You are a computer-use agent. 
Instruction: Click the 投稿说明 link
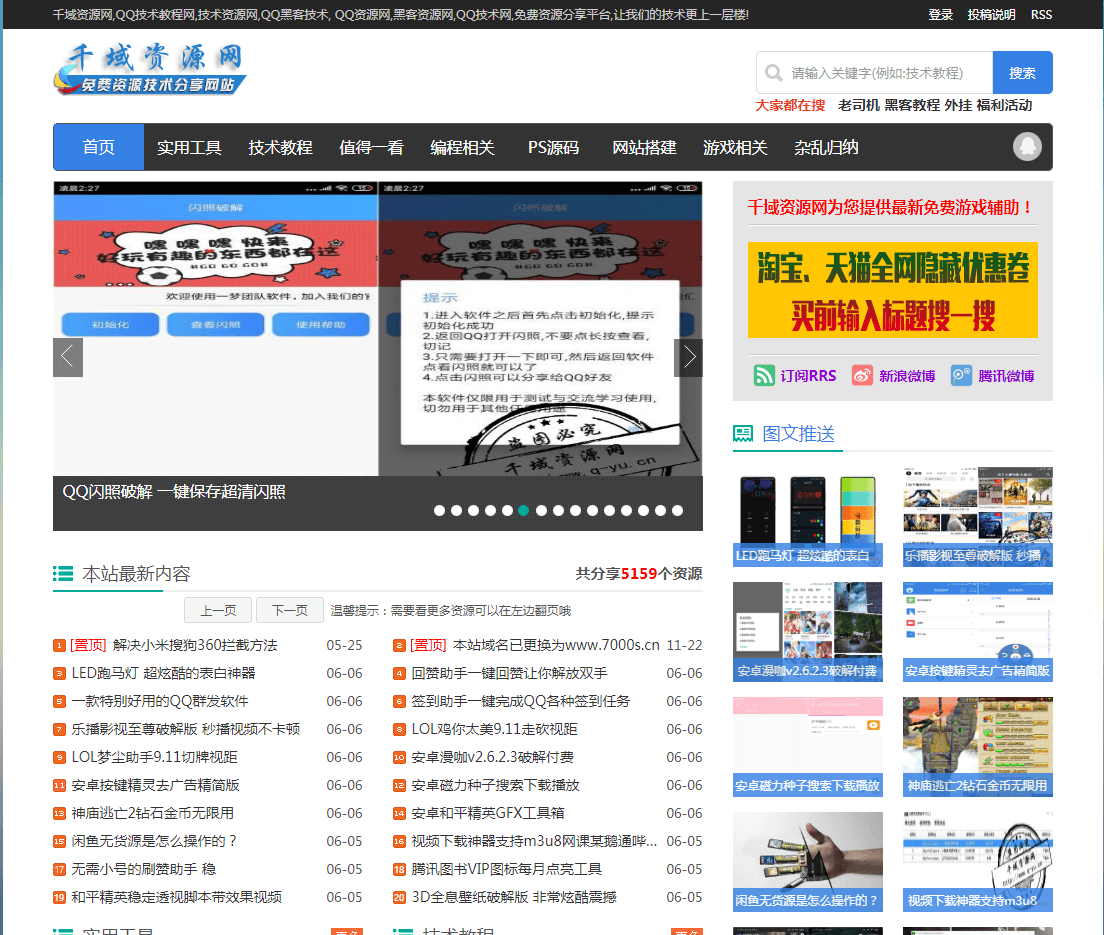[x=991, y=15]
